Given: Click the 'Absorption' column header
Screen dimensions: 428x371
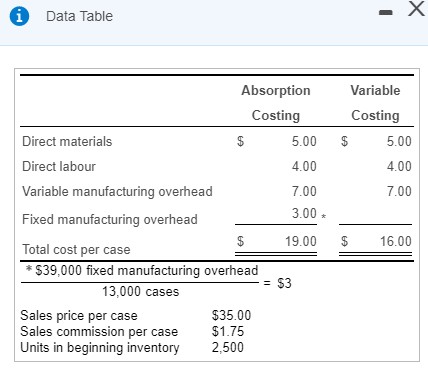Looking at the screenshot, I should 276,90.
